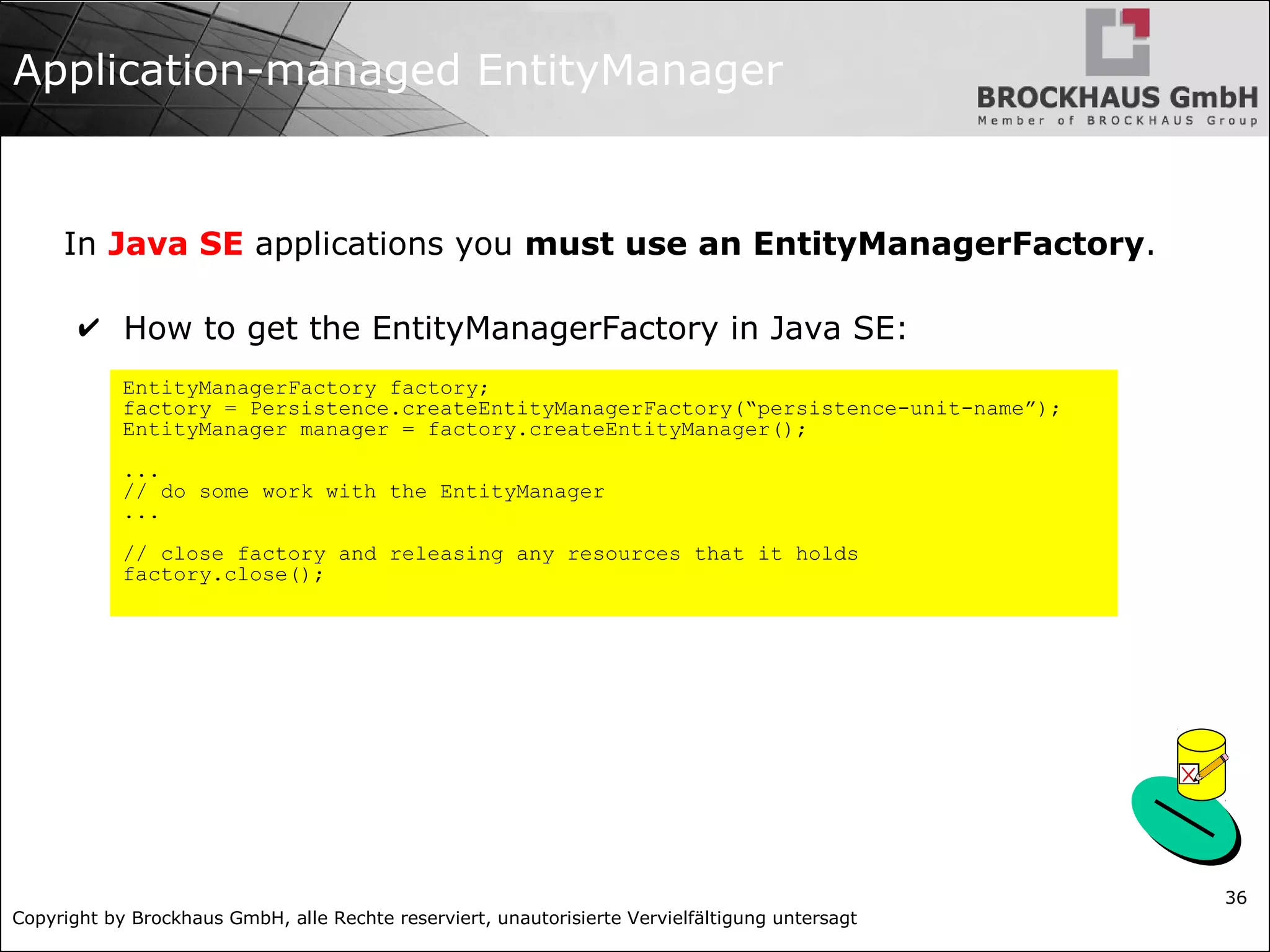This screenshot has width=1270, height=952.
Task: Click code line factory.close();
Action: pyautogui.click(x=223, y=575)
